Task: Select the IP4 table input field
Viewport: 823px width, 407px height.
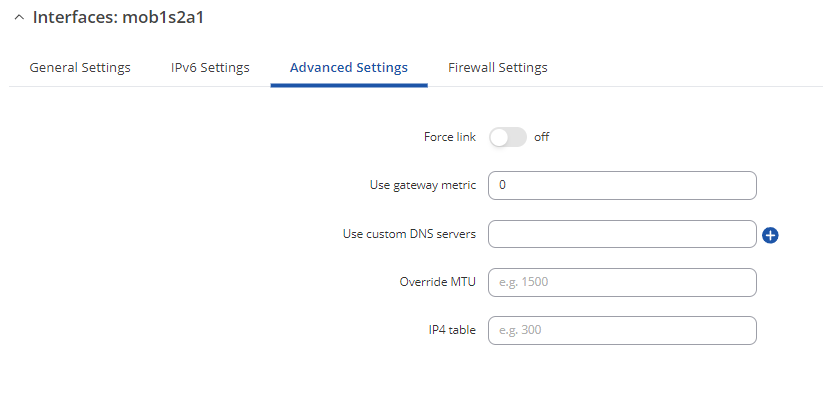Action: coord(622,330)
